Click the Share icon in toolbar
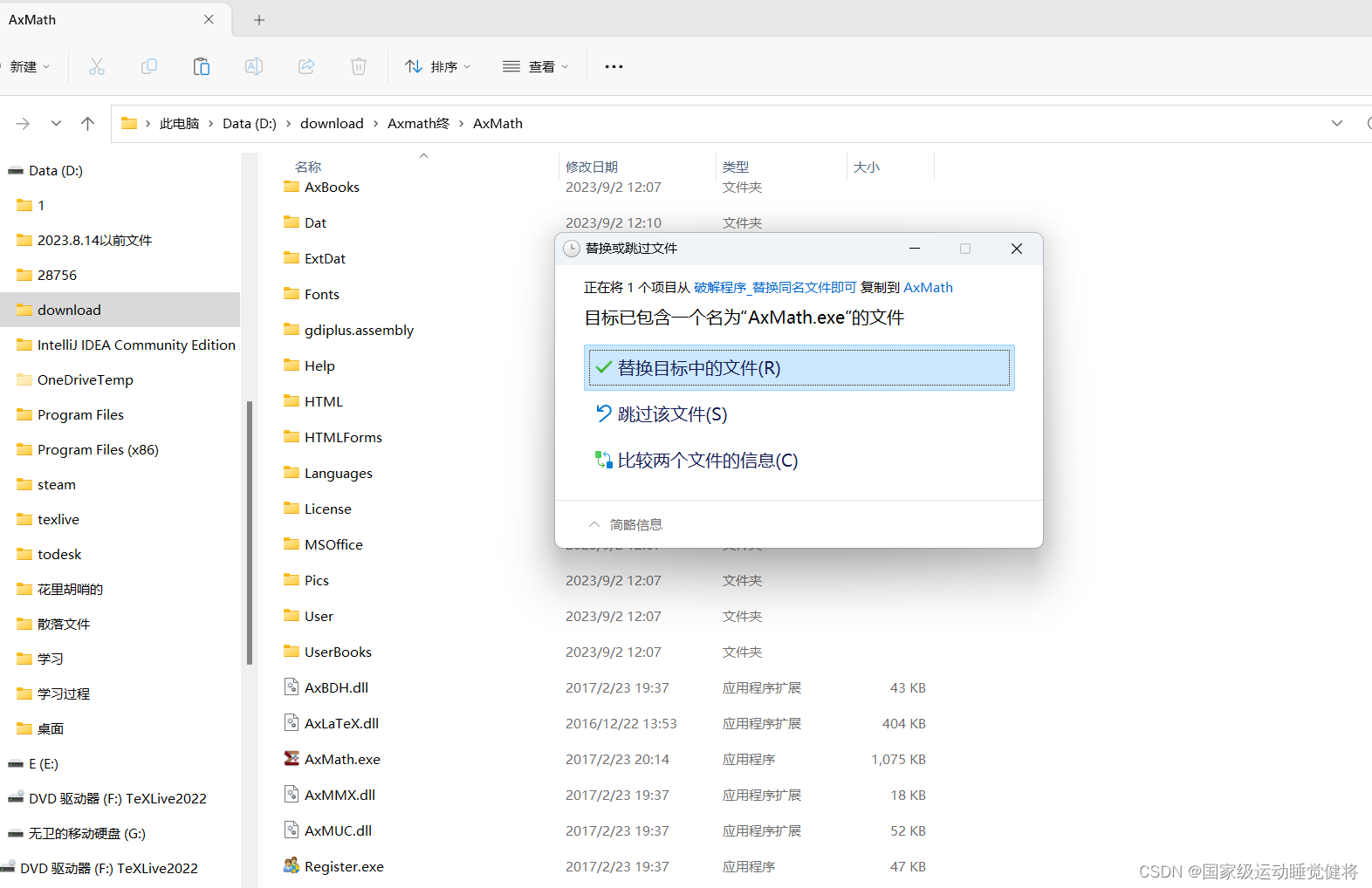 point(306,66)
